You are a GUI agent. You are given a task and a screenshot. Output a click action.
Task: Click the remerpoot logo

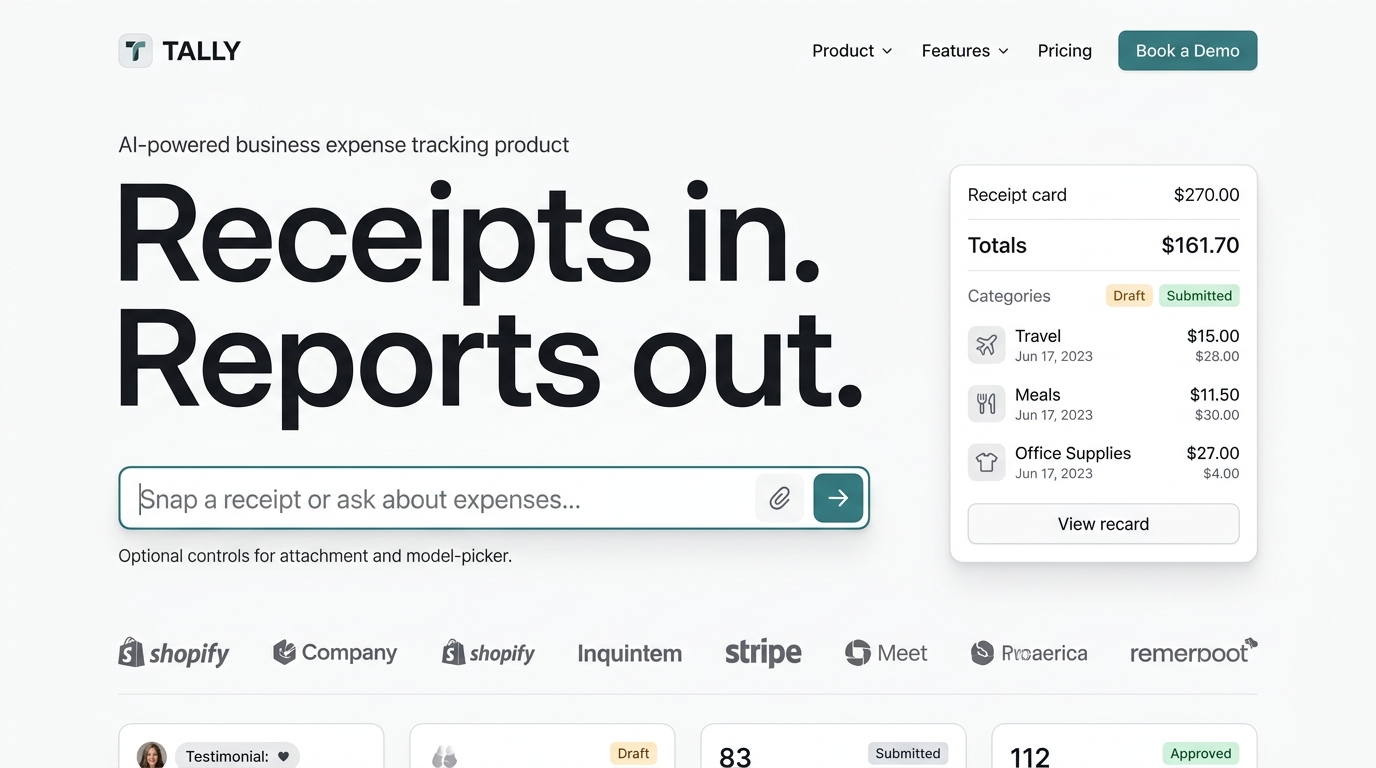[1193, 652]
